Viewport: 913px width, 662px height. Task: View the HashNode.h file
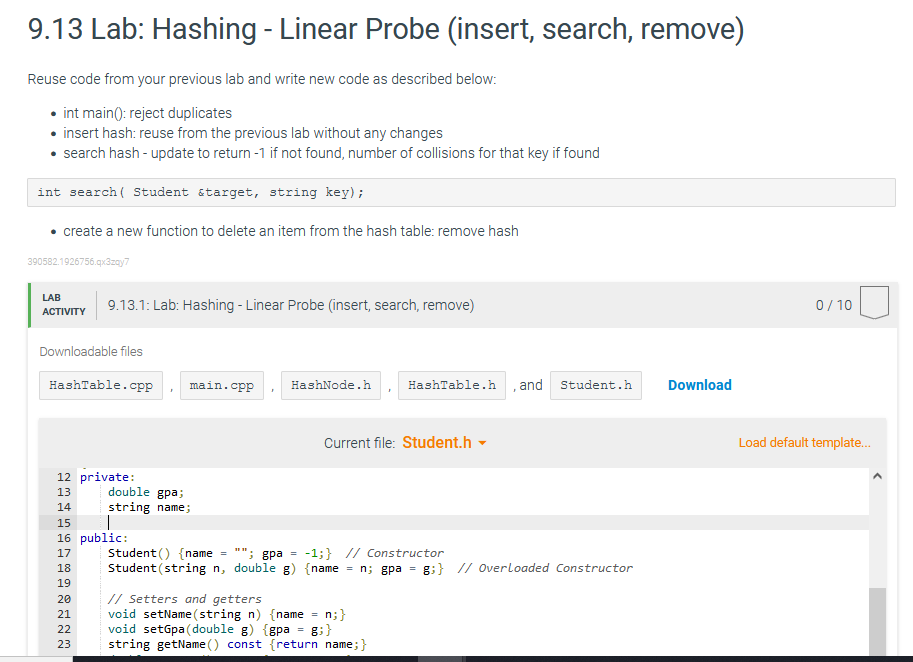click(330, 384)
